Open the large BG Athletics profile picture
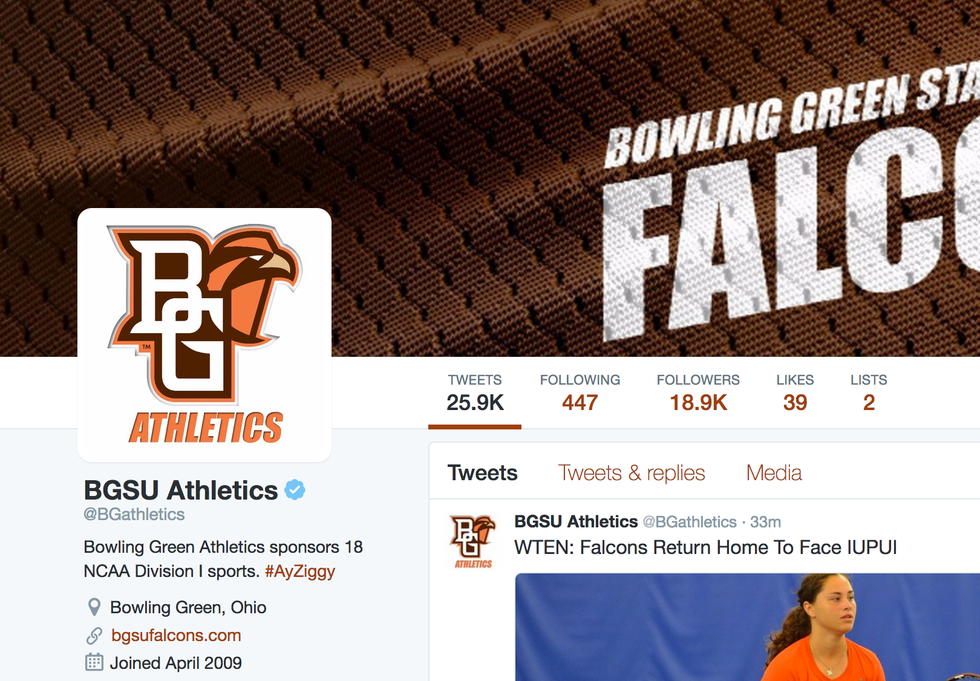This screenshot has width=980, height=681. 204,335
